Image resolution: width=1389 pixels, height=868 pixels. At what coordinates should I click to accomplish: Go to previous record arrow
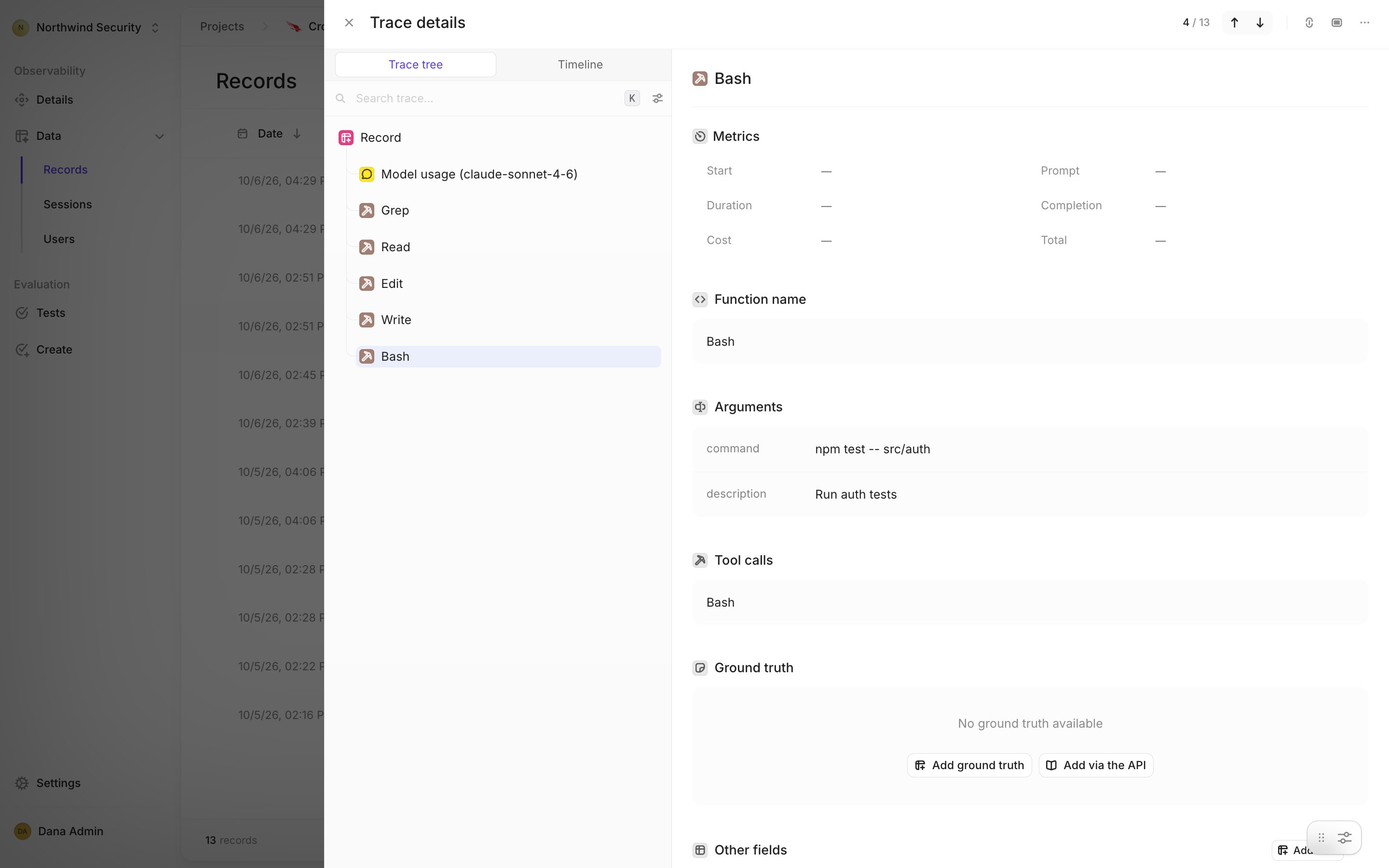point(1234,23)
